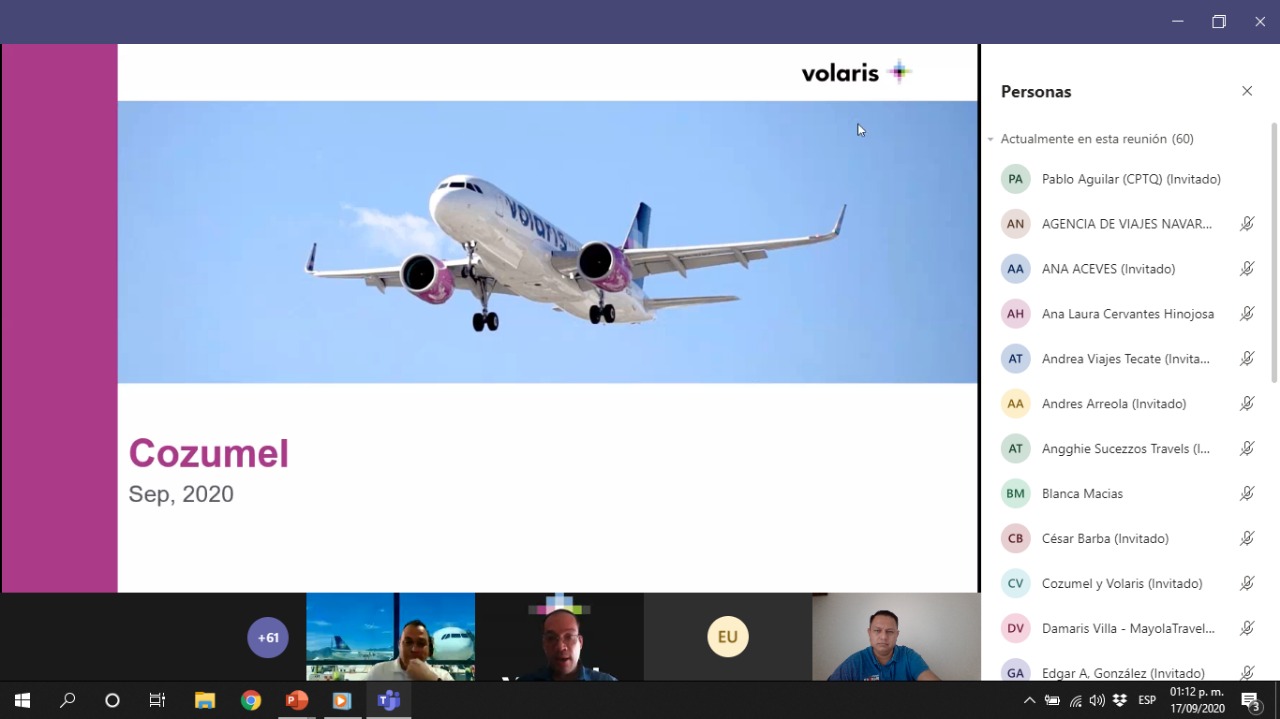The image size is (1280, 719).
Task: Click the PA avatar for Pablo Aguilar
Action: pyautogui.click(x=1015, y=179)
